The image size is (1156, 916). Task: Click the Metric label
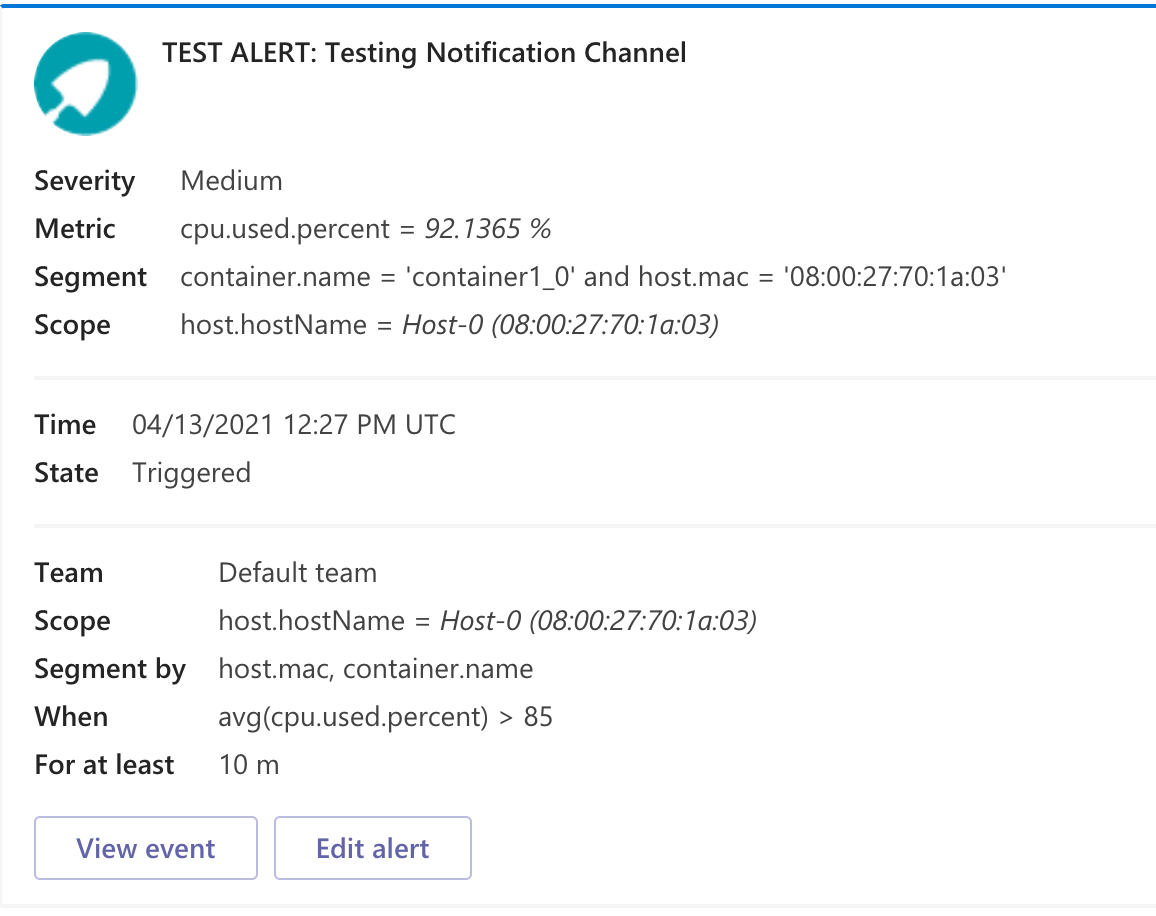(x=75, y=229)
